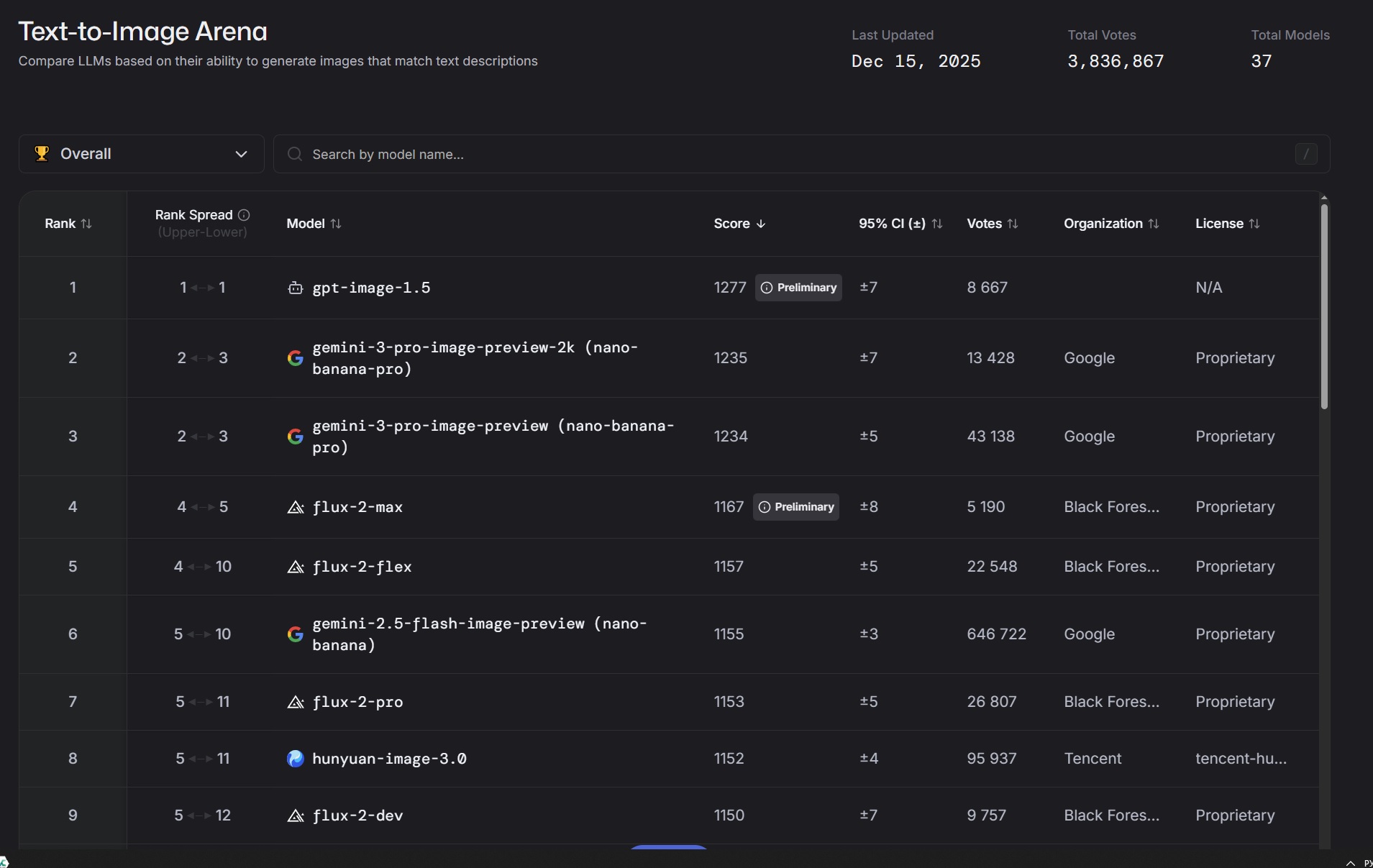Click the Tencent organization cell

point(1093,759)
